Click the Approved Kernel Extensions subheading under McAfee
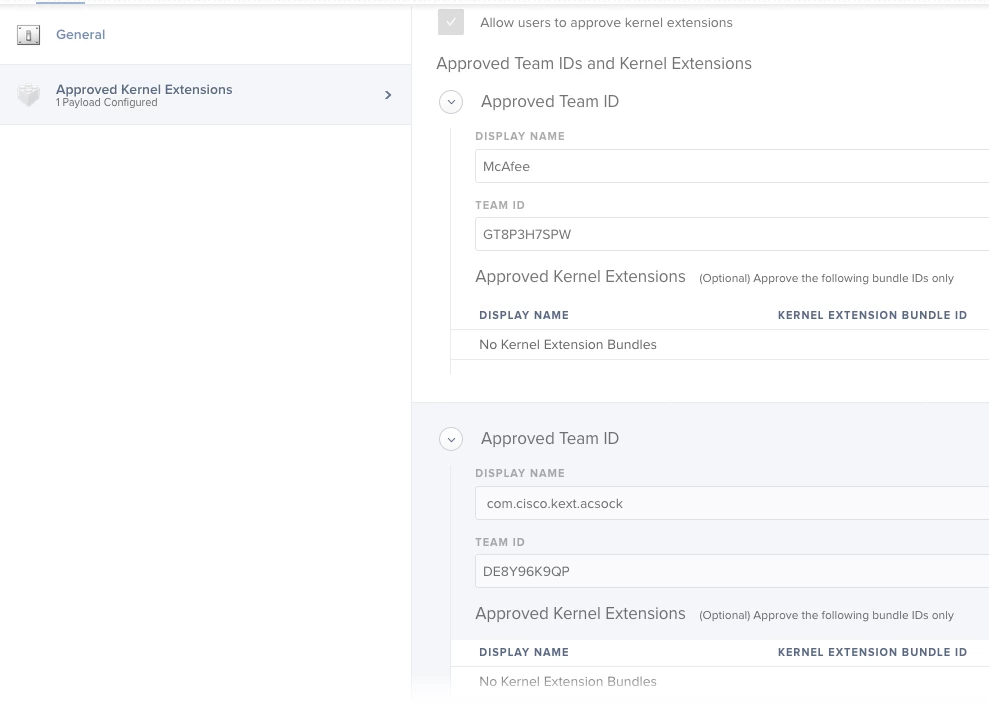The width and height of the screenshot is (989, 704). 580,277
